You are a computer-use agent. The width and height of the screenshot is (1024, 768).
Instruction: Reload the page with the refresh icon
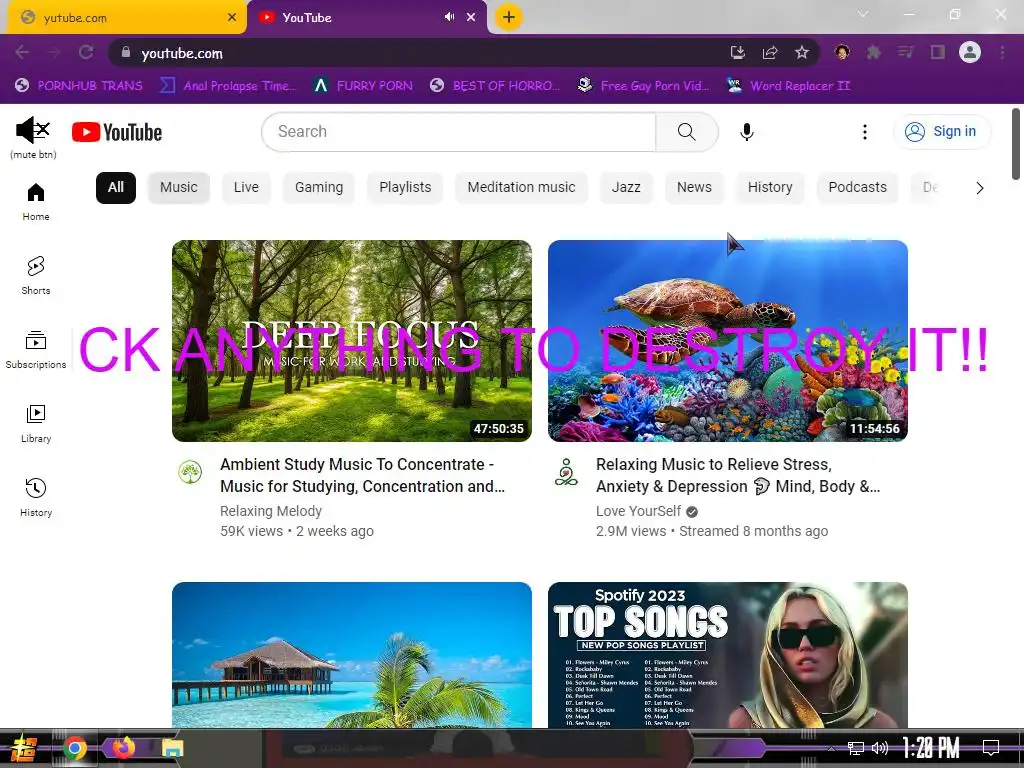pos(86,52)
